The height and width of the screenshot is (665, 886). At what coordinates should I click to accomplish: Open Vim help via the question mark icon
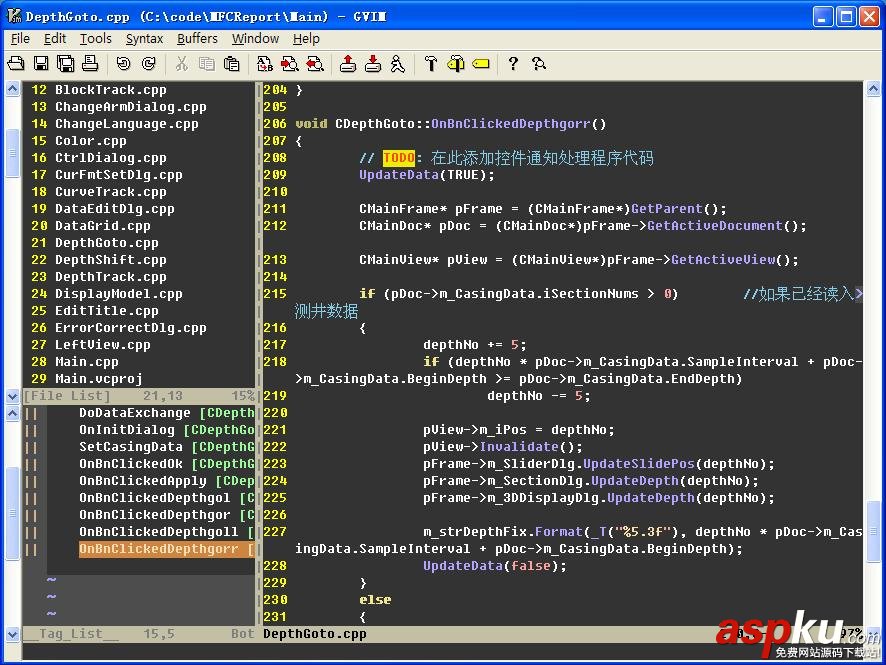[x=513, y=64]
